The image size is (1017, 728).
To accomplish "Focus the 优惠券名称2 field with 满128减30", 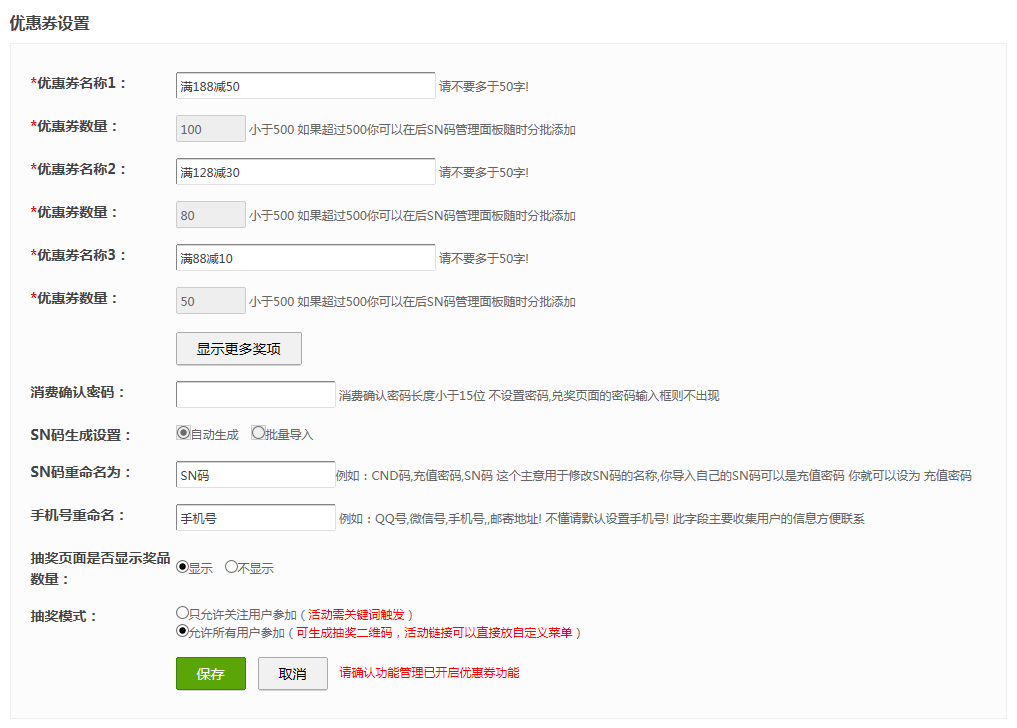I will click(x=305, y=172).
